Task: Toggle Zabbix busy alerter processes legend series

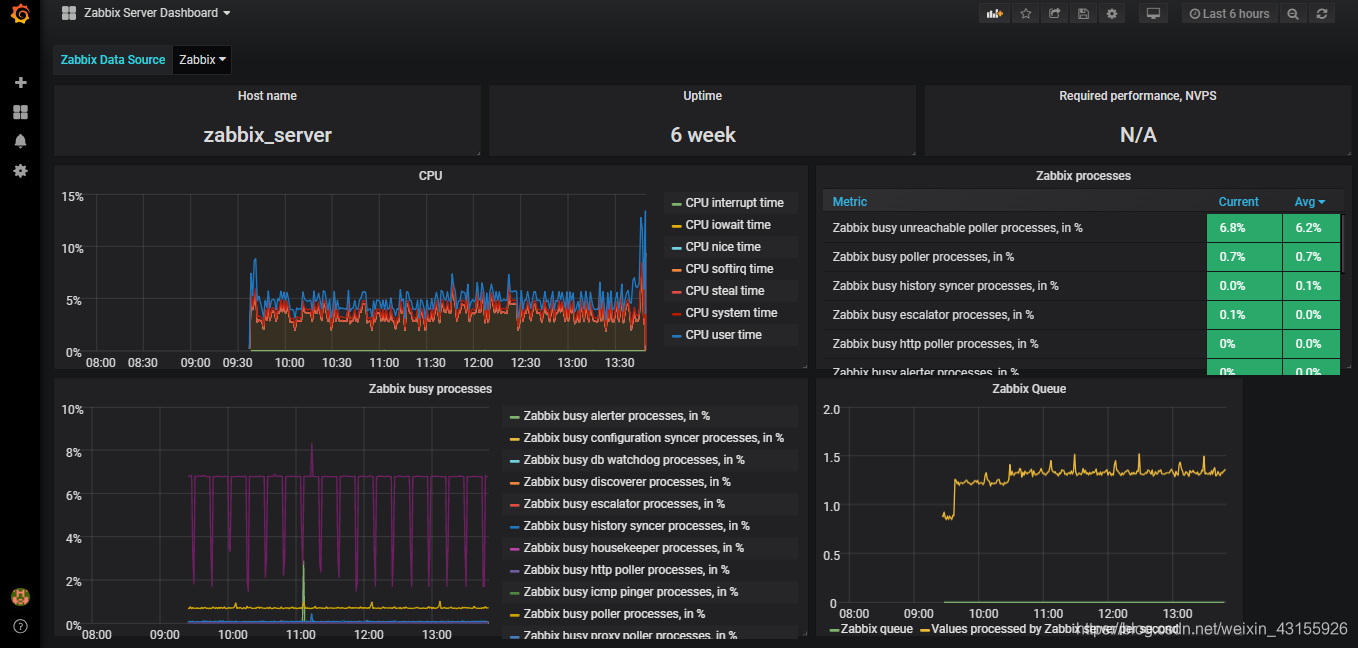Action: [x=616, y=416]
